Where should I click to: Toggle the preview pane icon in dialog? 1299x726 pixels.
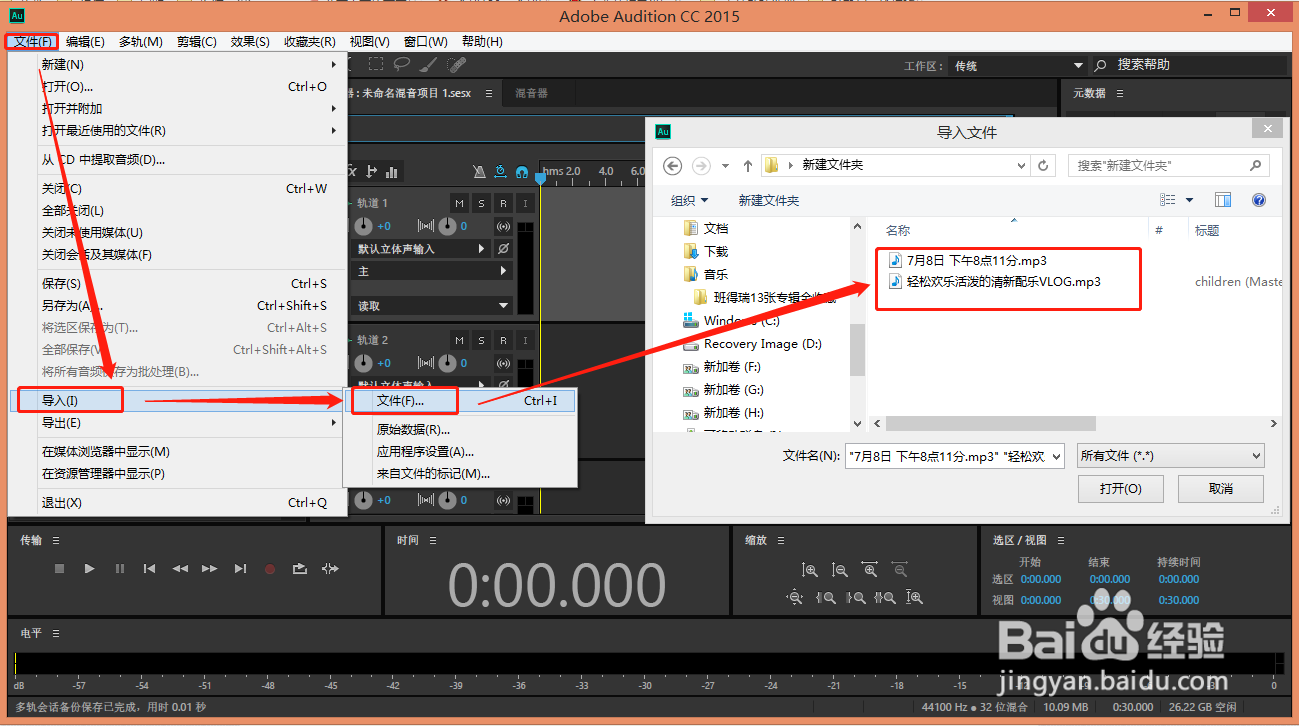pyautogui.click(x=1223, y=200)
